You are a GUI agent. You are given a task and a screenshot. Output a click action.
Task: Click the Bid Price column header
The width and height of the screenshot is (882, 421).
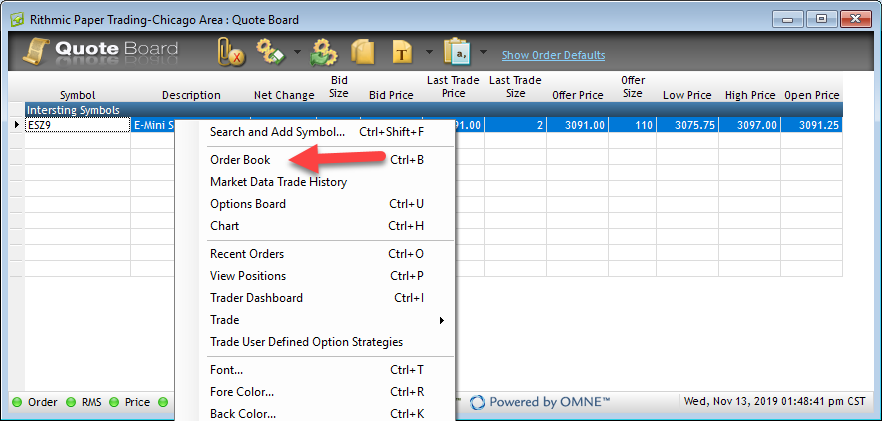392,95
